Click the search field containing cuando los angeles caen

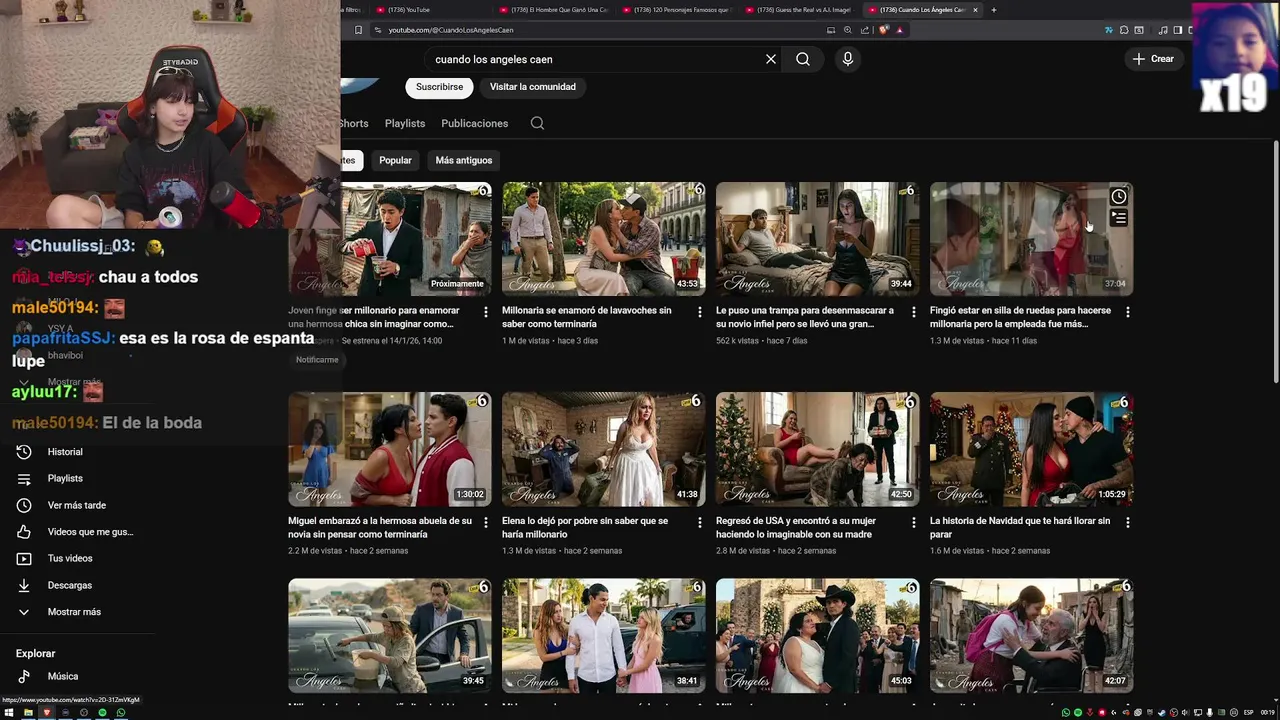[595, 59]
